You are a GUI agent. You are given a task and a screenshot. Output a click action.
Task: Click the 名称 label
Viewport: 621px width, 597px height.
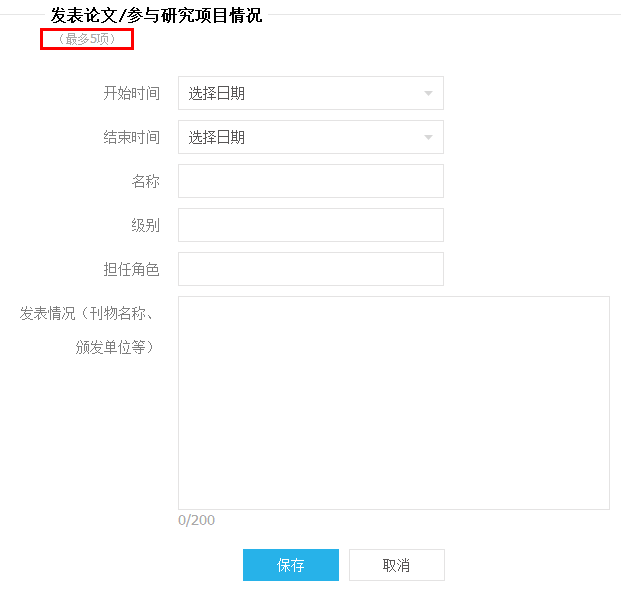click(x=145, y=182)
